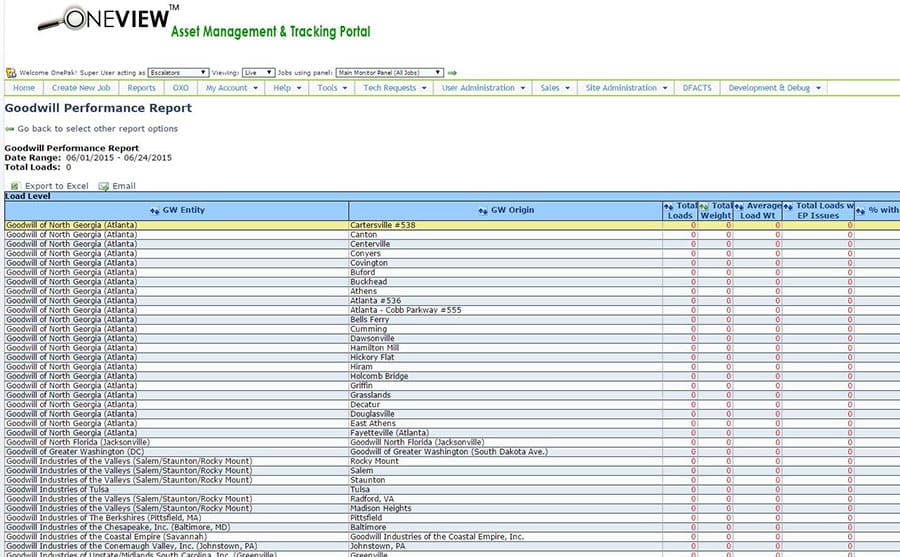The height and width of the screenshot is (557, 900).
Task: Sort by Average Load Wt arrows
Action: pyautogui.click(x=739, y=207)
